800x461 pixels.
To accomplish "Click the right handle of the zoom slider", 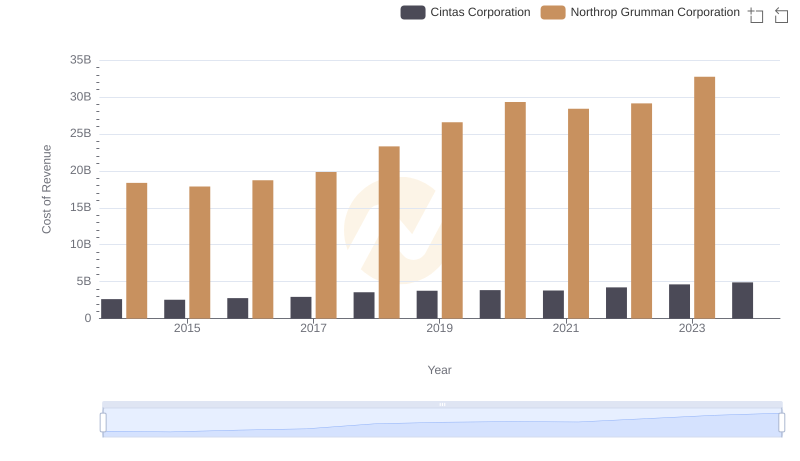I will (782, 423).
